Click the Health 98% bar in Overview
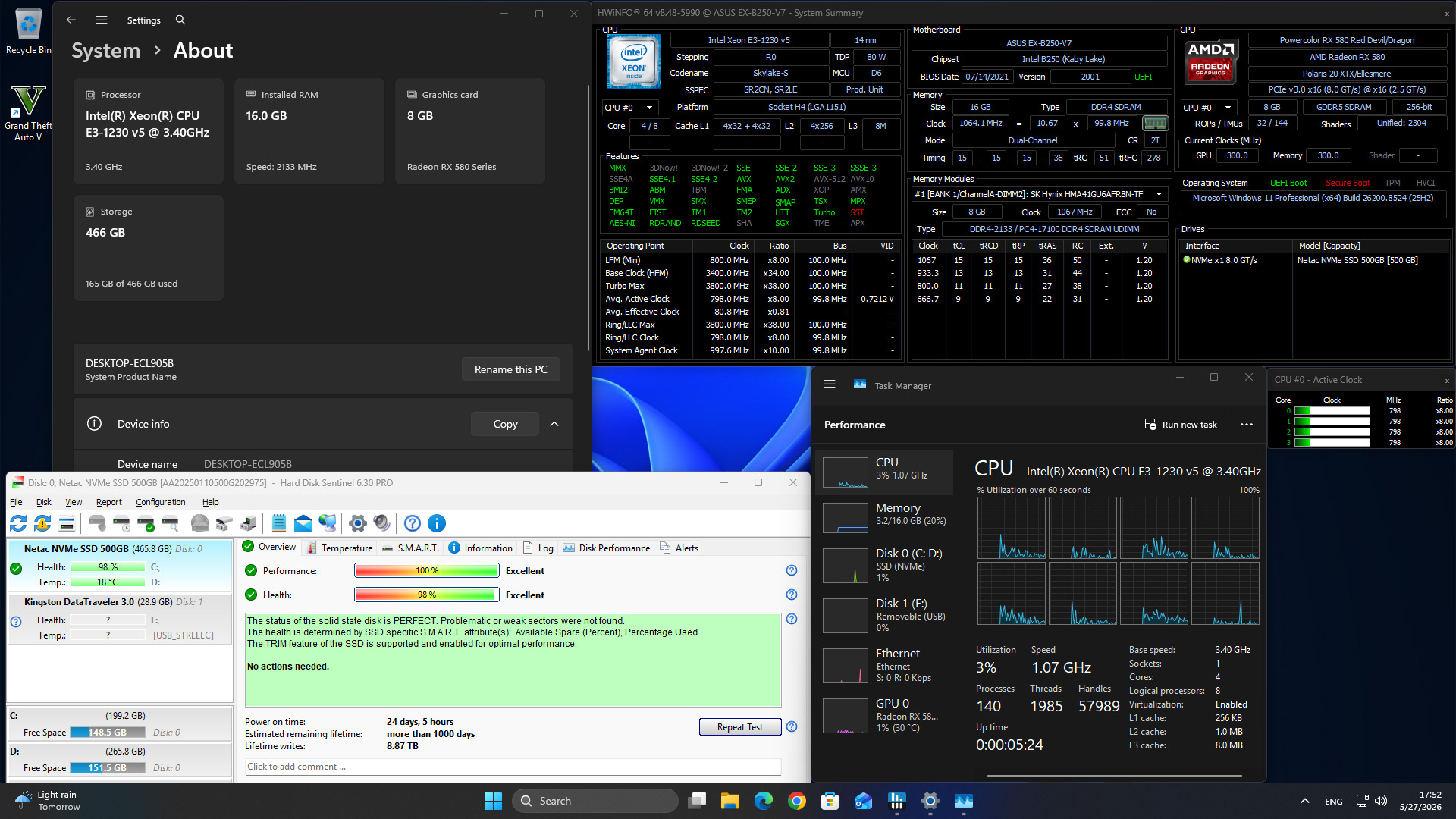The image size is (1456, 819). [x=427, y=595]
